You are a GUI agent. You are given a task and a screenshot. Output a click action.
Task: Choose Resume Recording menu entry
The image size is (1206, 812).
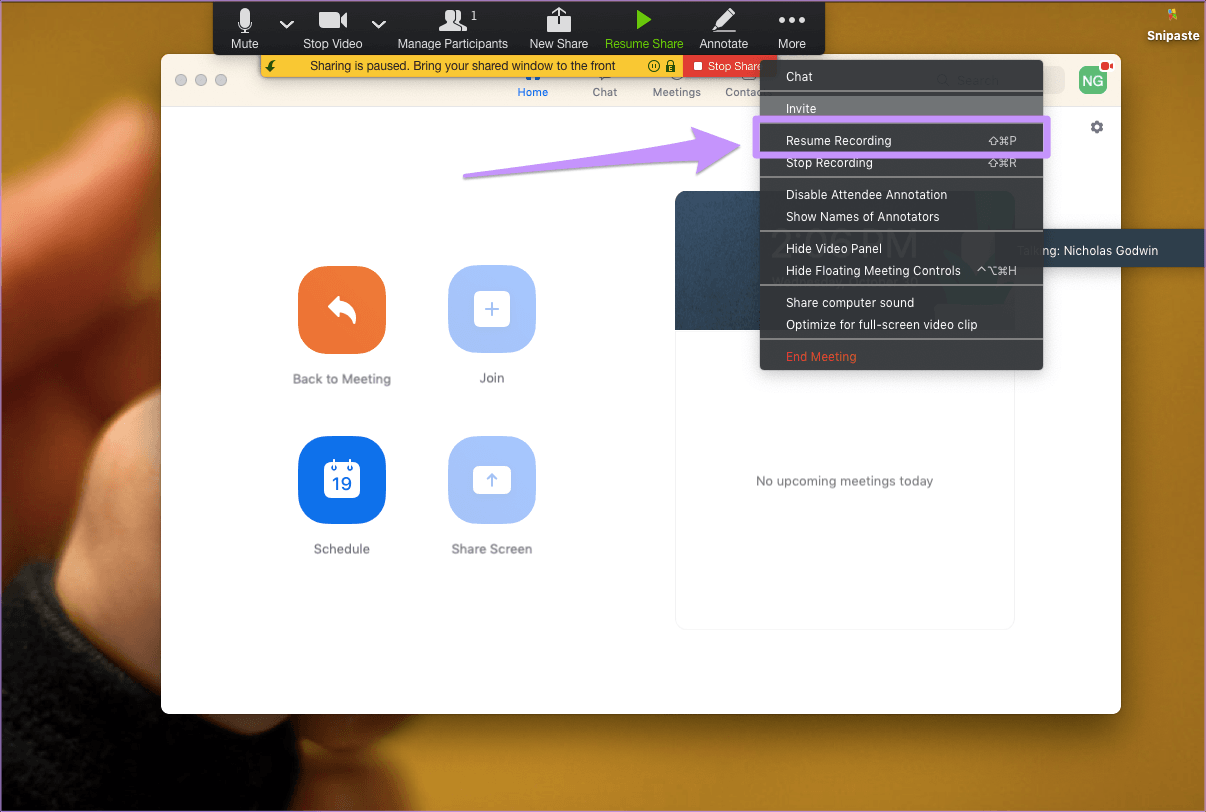tap(901, 141)
